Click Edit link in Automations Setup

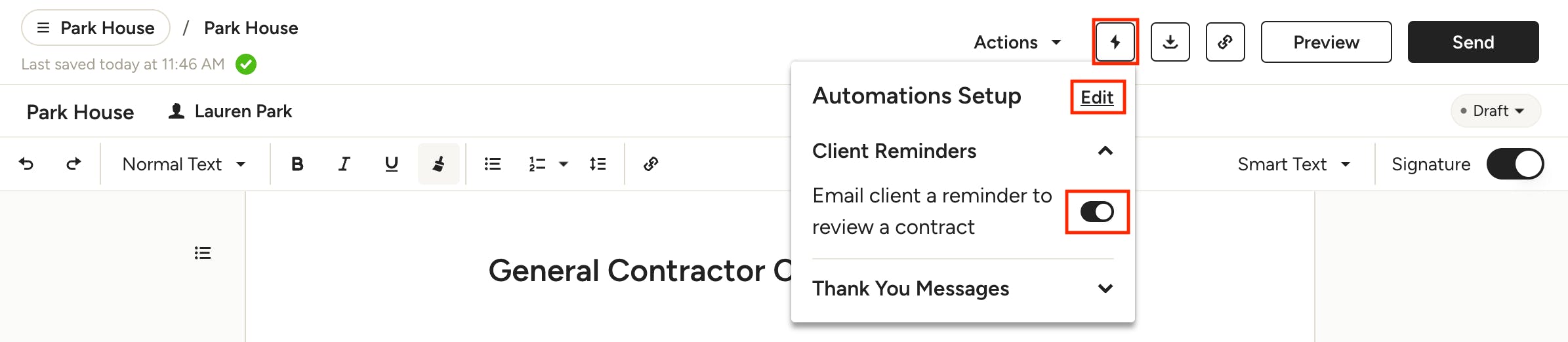tap(1097, 97)
